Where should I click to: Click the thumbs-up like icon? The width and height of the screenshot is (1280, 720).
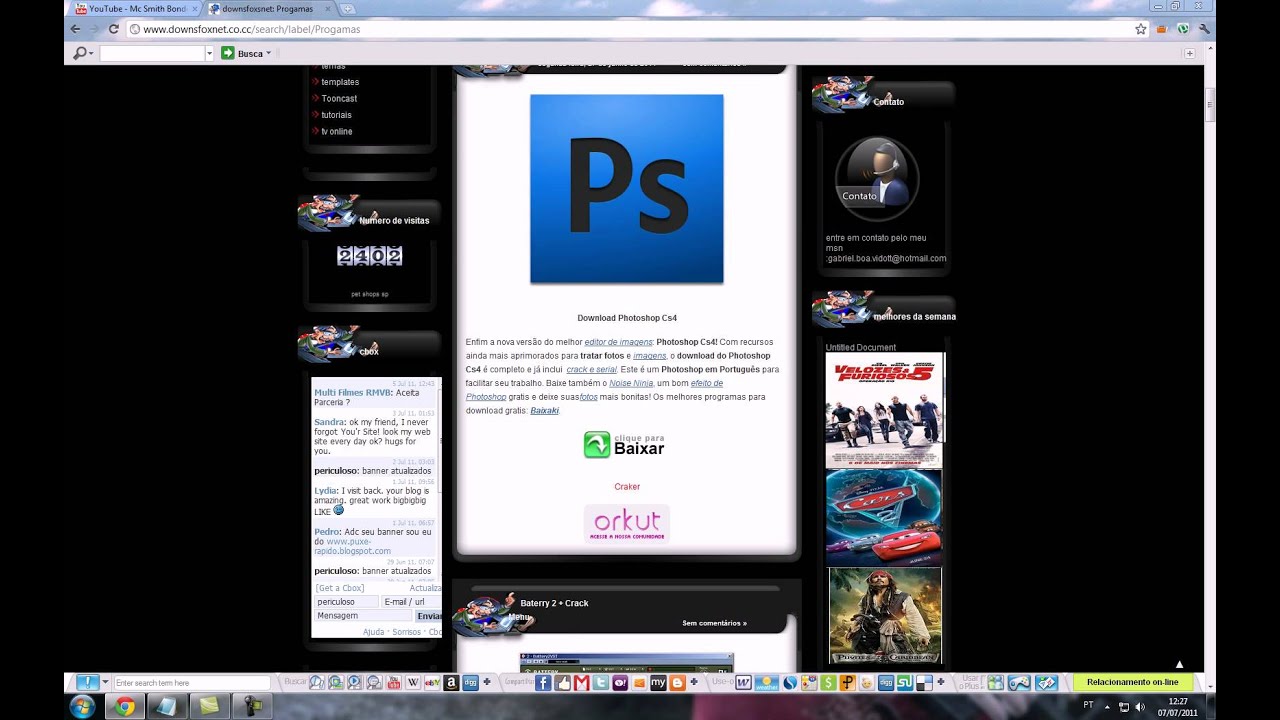[x=562, y=683]
